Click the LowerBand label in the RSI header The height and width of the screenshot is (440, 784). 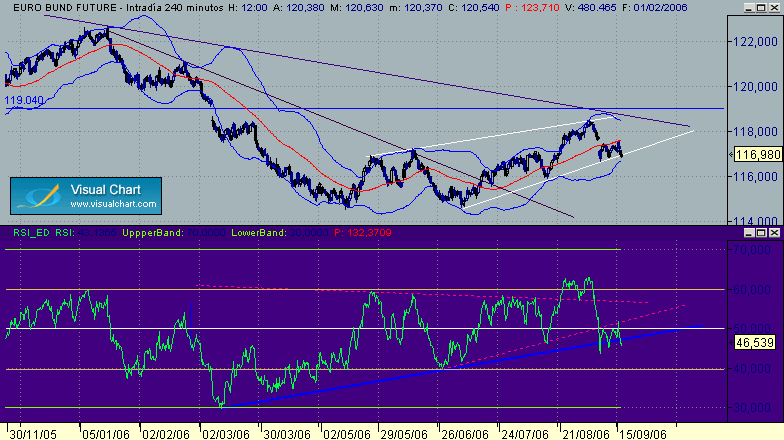259,232
